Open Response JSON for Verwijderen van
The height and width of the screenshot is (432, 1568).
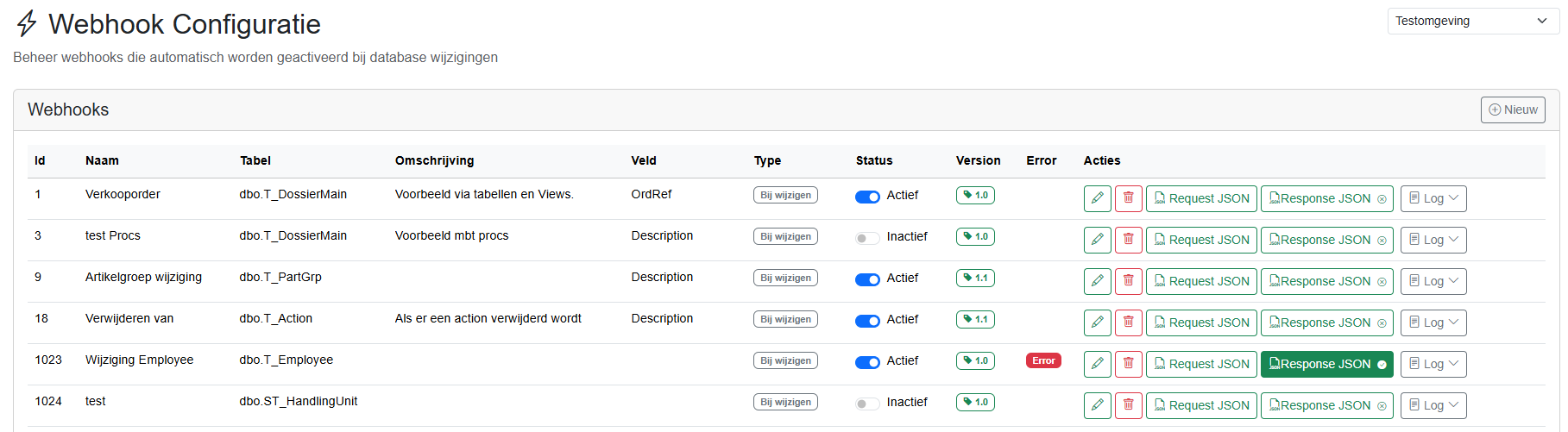point(1327,322)
